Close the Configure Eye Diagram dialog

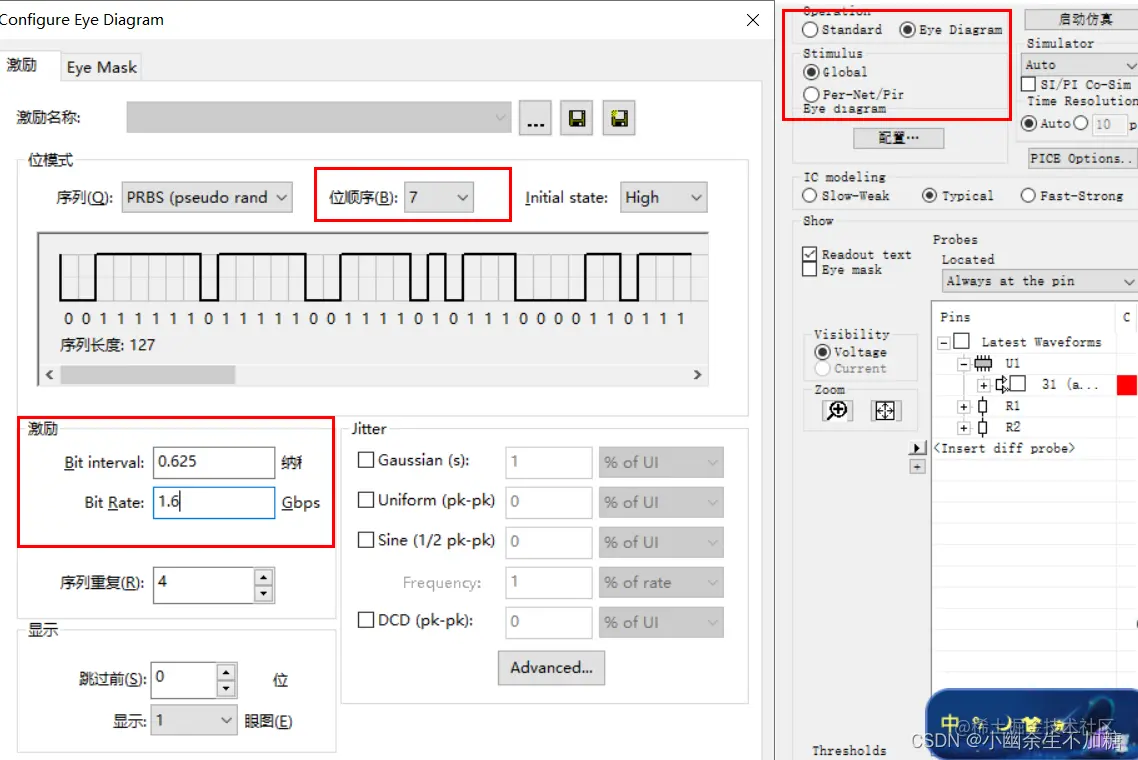[753, 20]
